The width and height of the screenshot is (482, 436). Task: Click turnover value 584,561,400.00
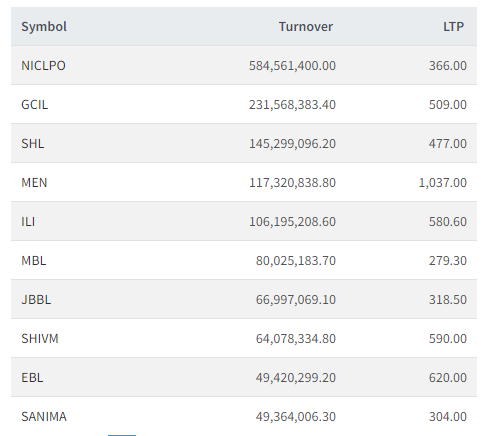[x=292, y=66]
